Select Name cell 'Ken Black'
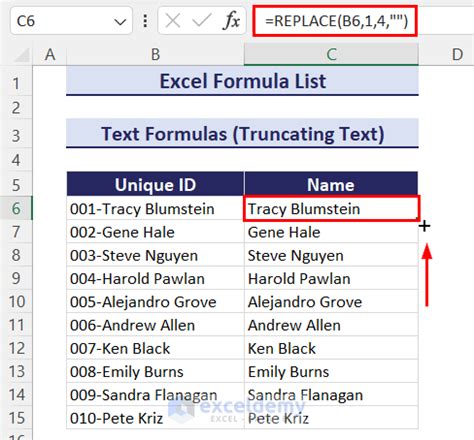This screenshot has height=440, width=474. pyautogui.click(x=331, y=348)
